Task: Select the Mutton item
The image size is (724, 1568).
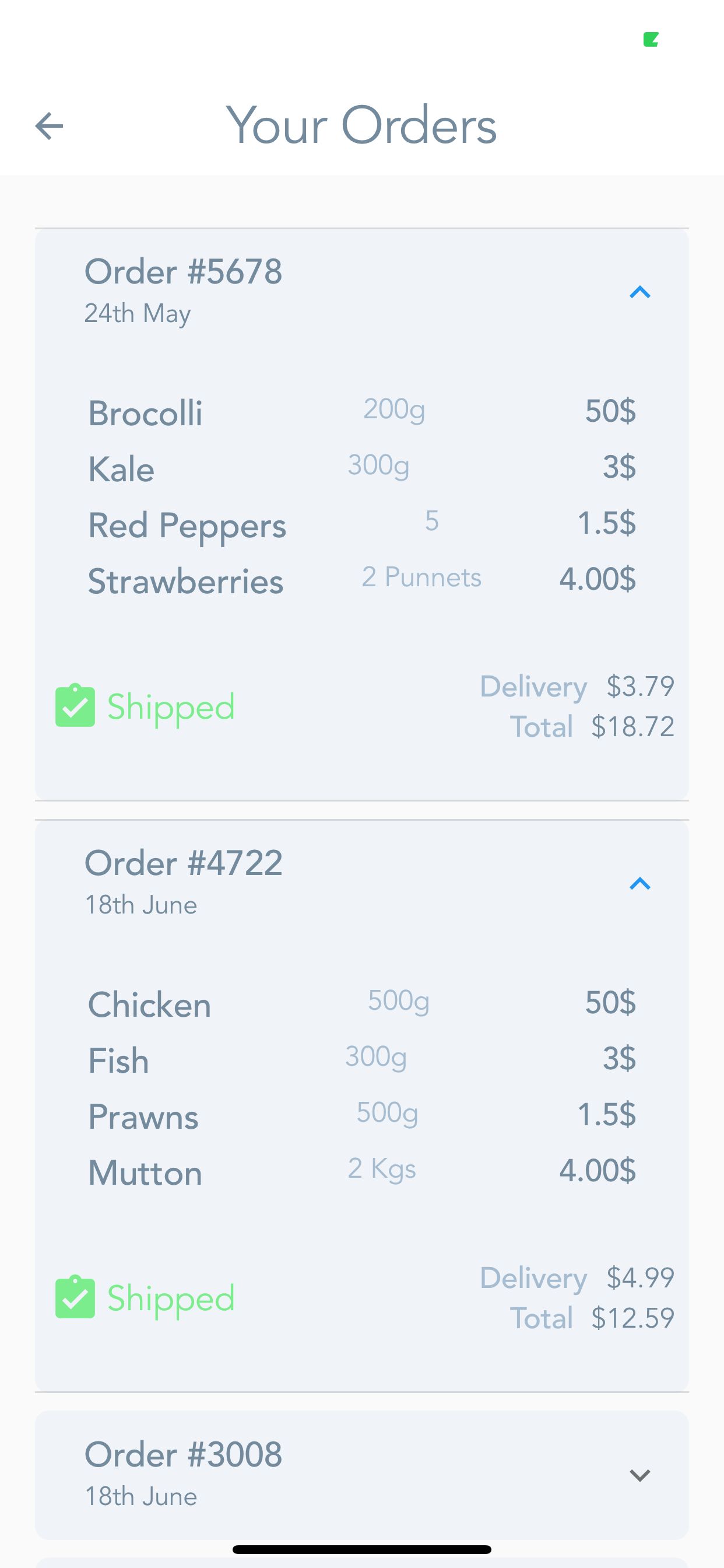Action: [x=145, y=1173]
